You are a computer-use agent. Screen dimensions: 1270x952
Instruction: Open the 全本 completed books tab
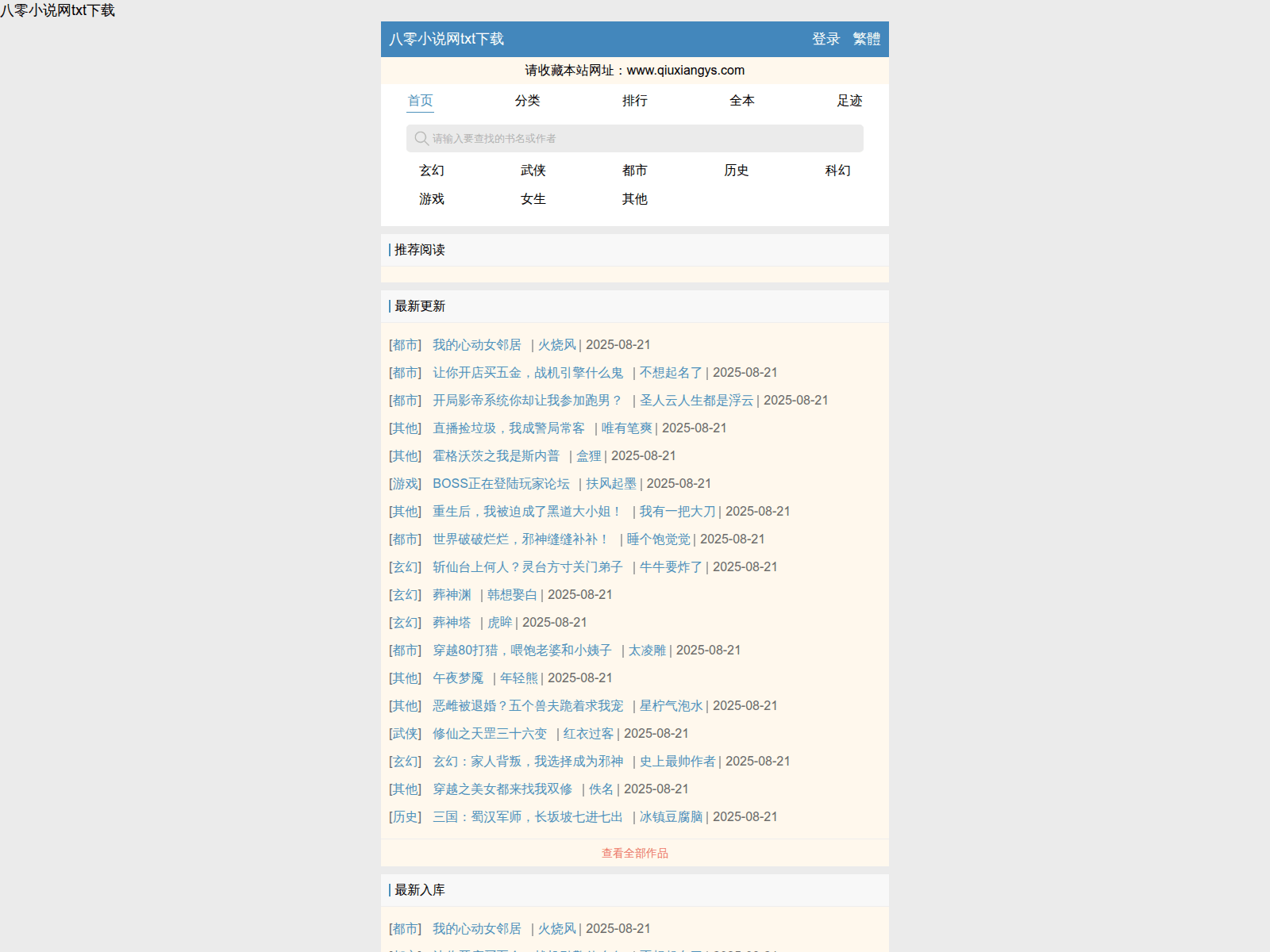(741, 101)
